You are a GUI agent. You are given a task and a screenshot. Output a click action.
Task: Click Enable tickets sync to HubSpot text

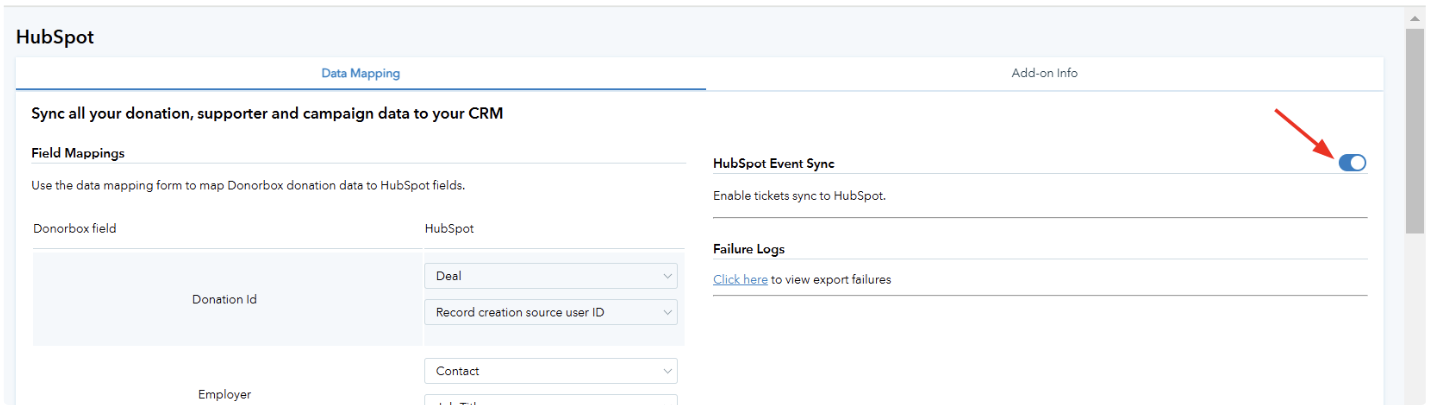pyautogui.click(x=799, y=196)
